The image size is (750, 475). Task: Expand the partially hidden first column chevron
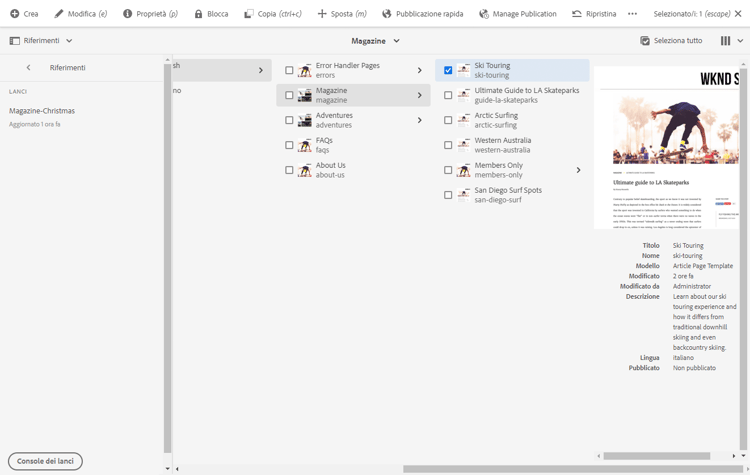(261, 70)
